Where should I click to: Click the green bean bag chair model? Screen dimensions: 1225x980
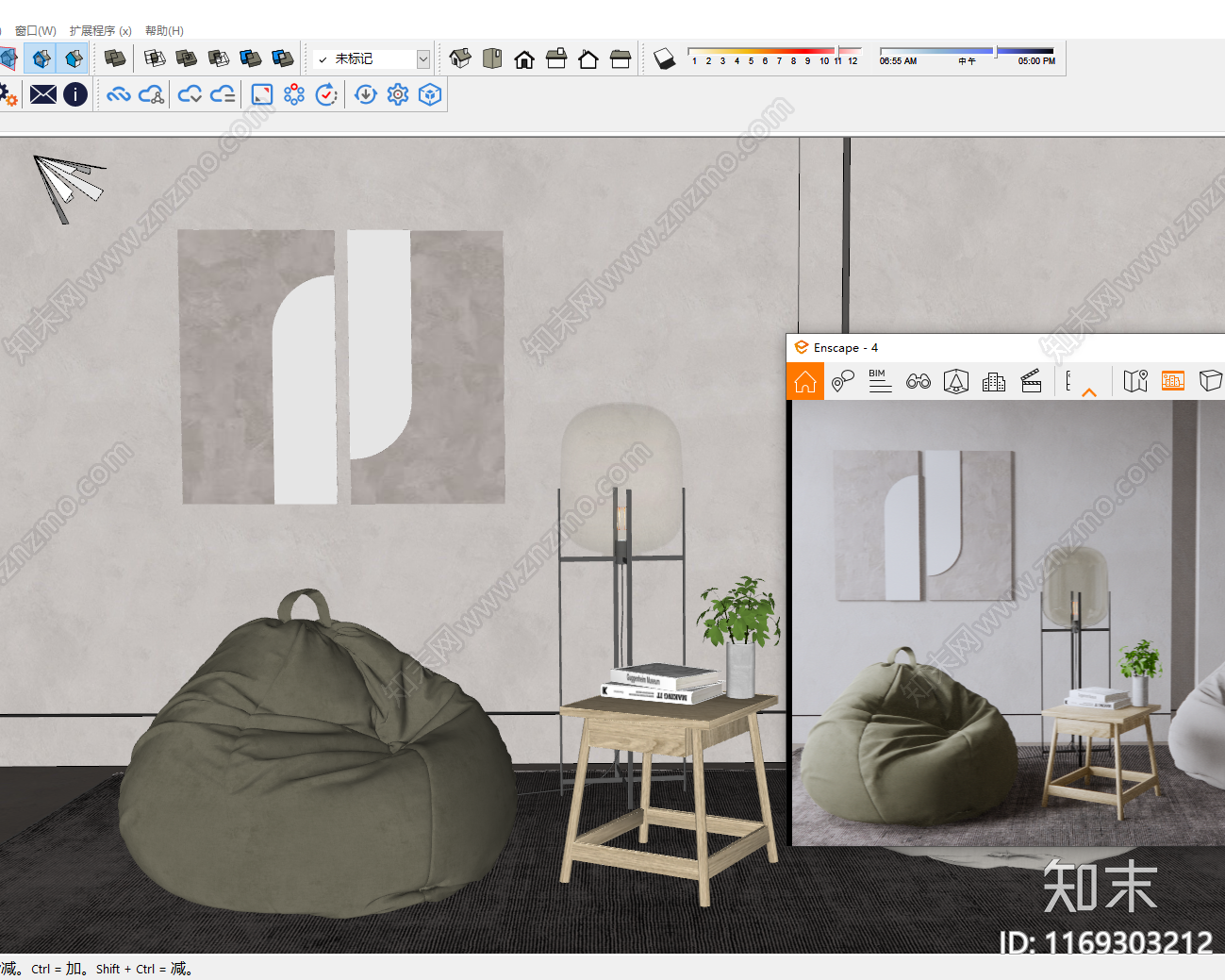pos(317,755)
